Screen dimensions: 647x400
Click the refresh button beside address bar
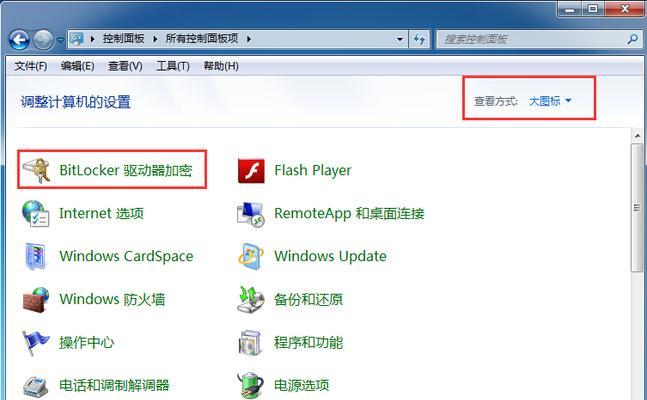tap(420, 39)
